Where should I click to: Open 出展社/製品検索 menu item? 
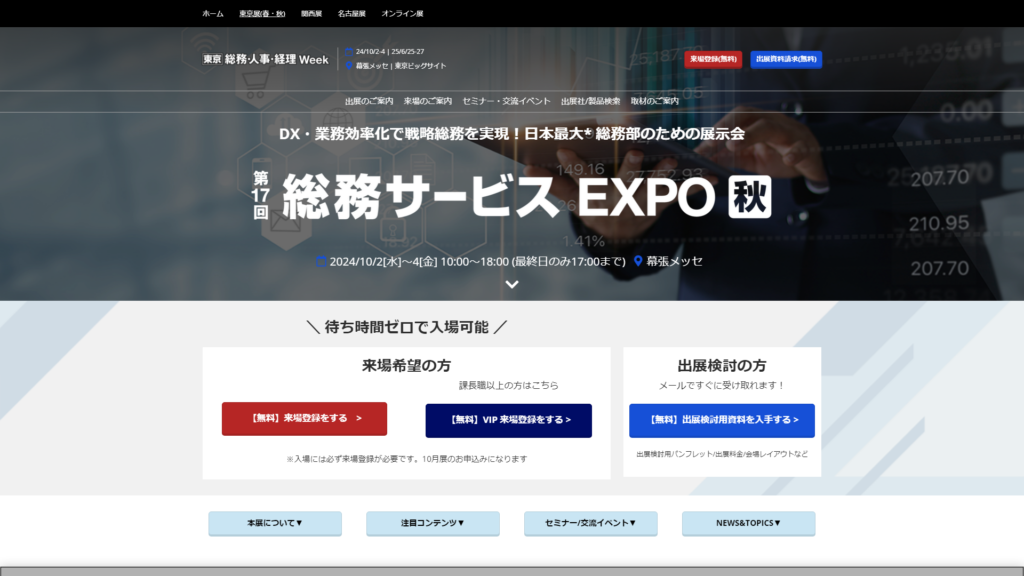(x=590, y=101)
